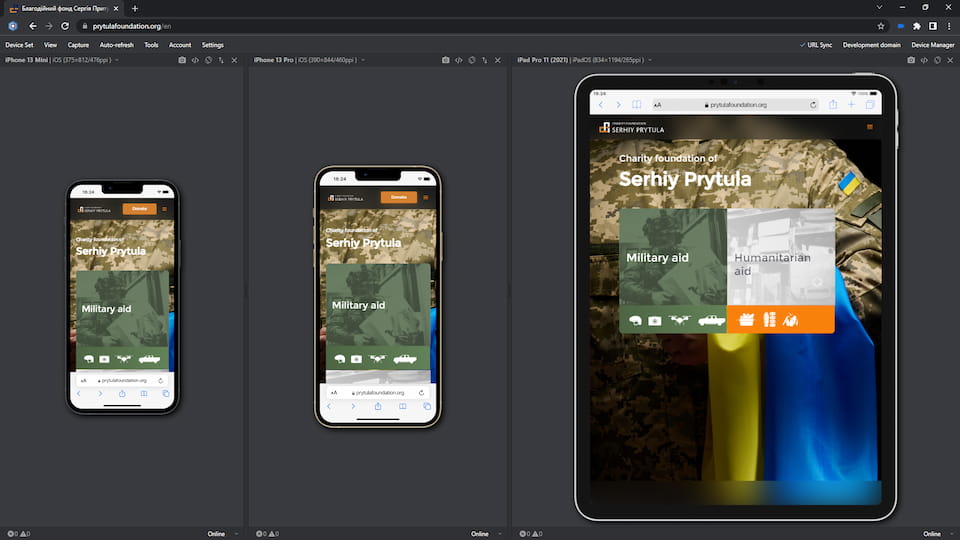
Task: Open the Auto-refresh menu
Action: tap(116, 45)
